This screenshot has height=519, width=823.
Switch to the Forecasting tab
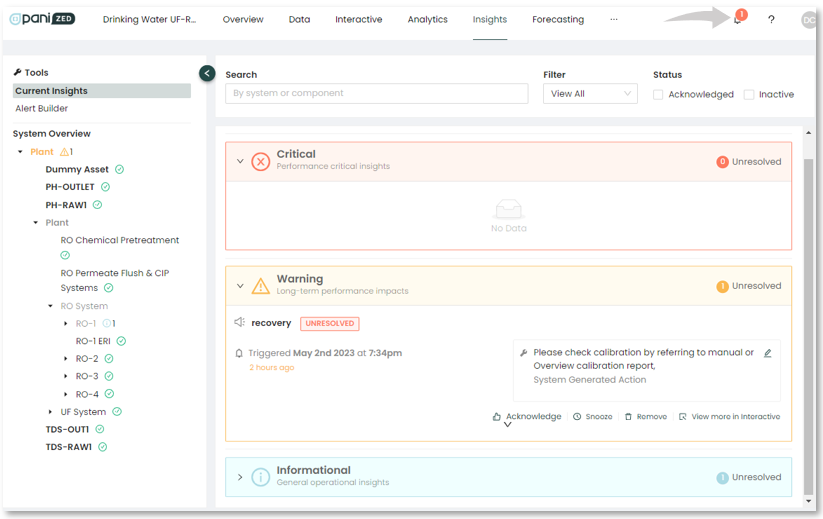click(x=558, y=20)
